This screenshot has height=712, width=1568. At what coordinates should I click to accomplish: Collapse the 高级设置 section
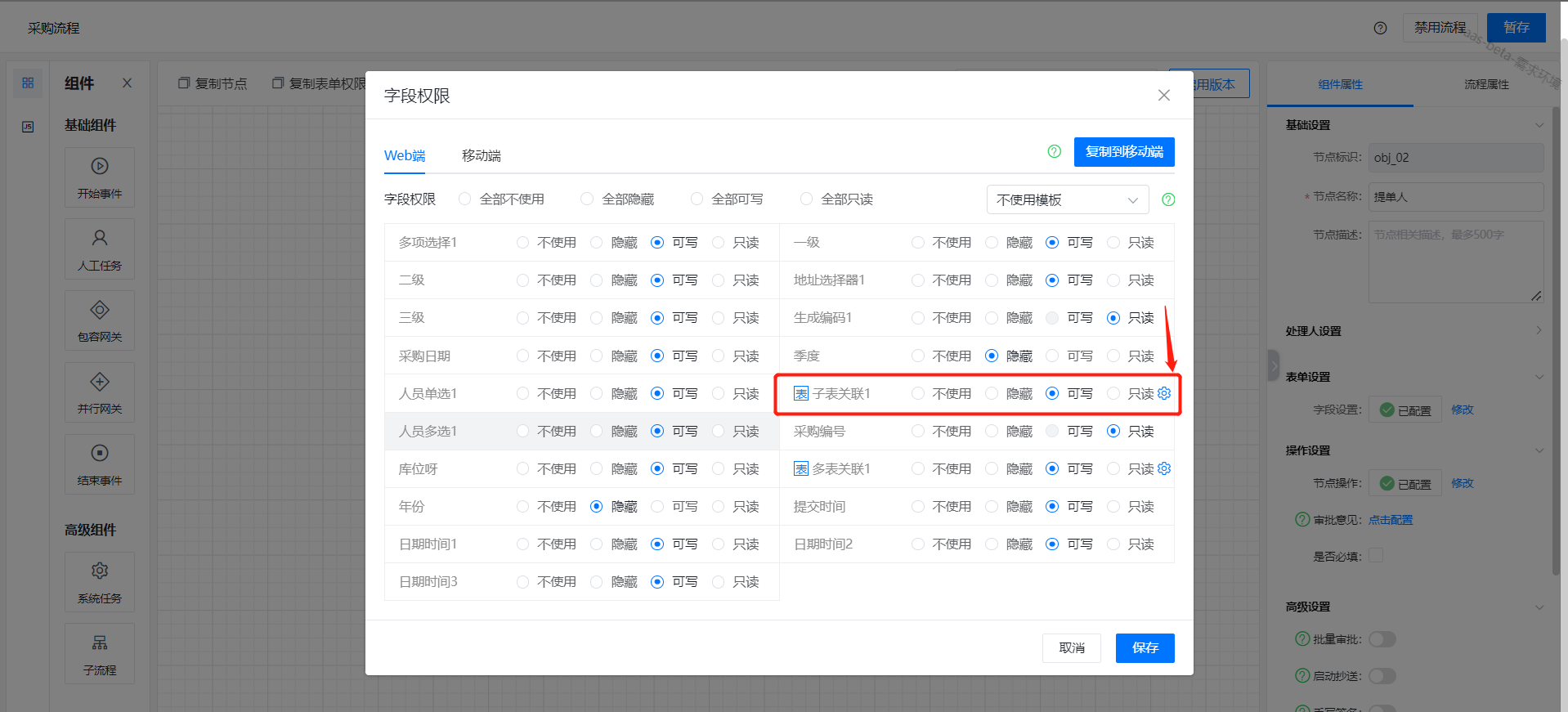1539,607
